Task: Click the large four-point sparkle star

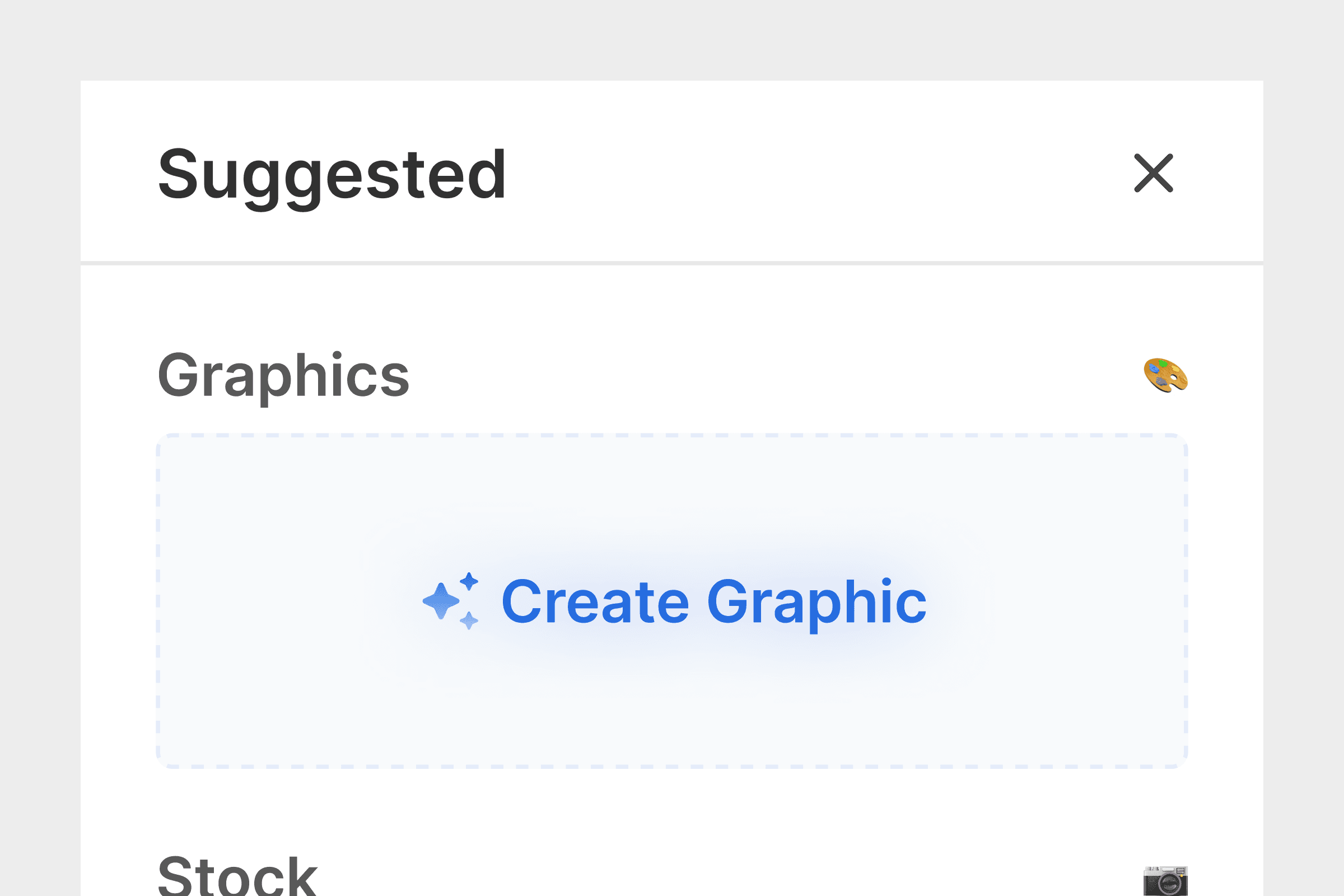Action: [441, 601]
